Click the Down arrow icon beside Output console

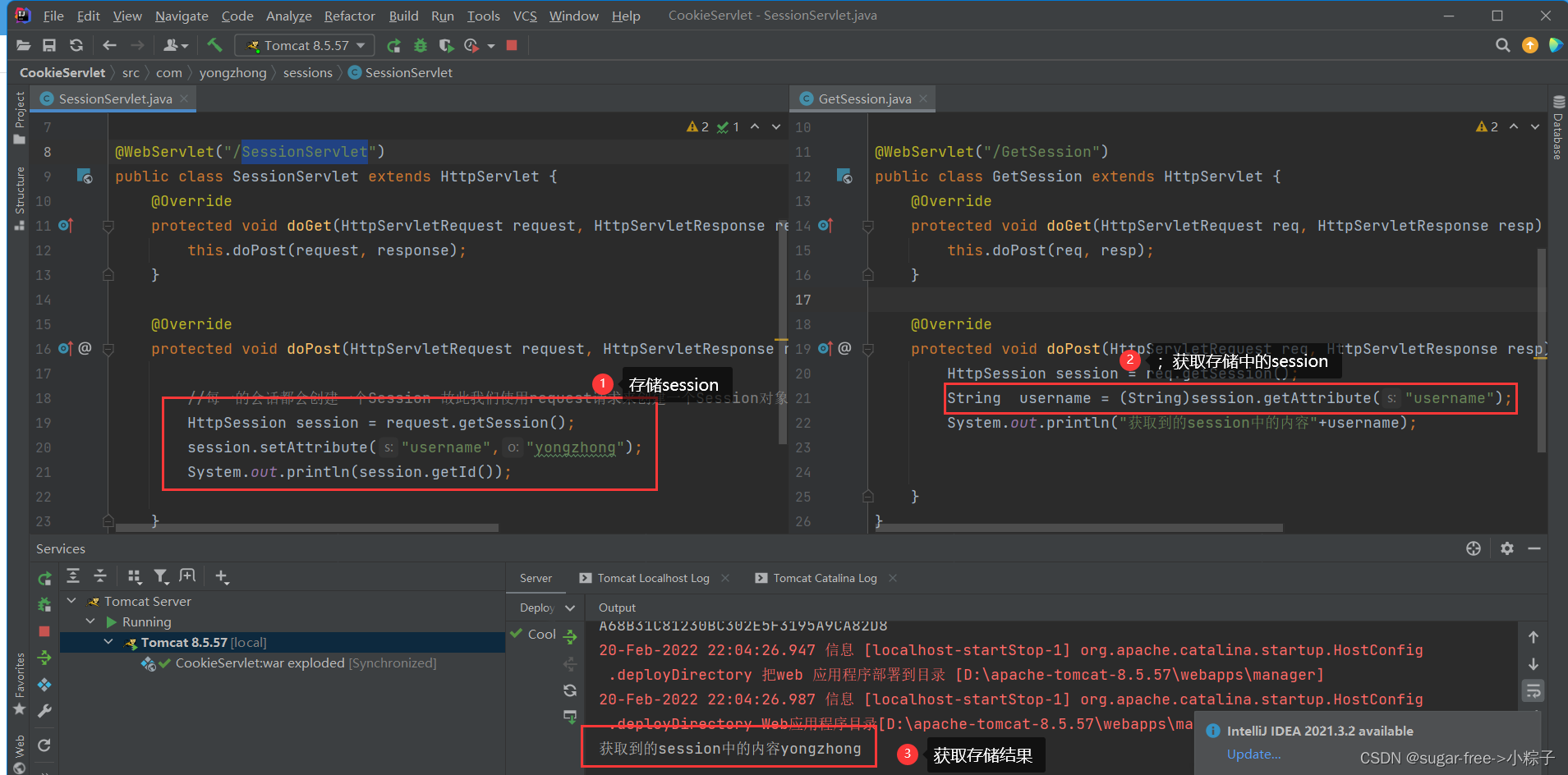[1534, 663]
